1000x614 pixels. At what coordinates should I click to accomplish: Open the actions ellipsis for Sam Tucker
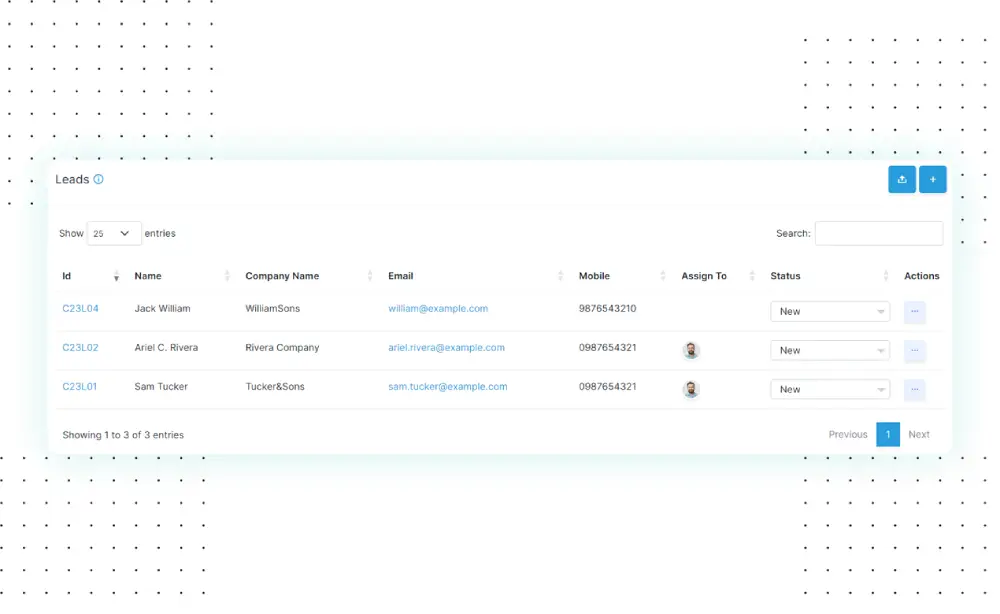point(914,389)
